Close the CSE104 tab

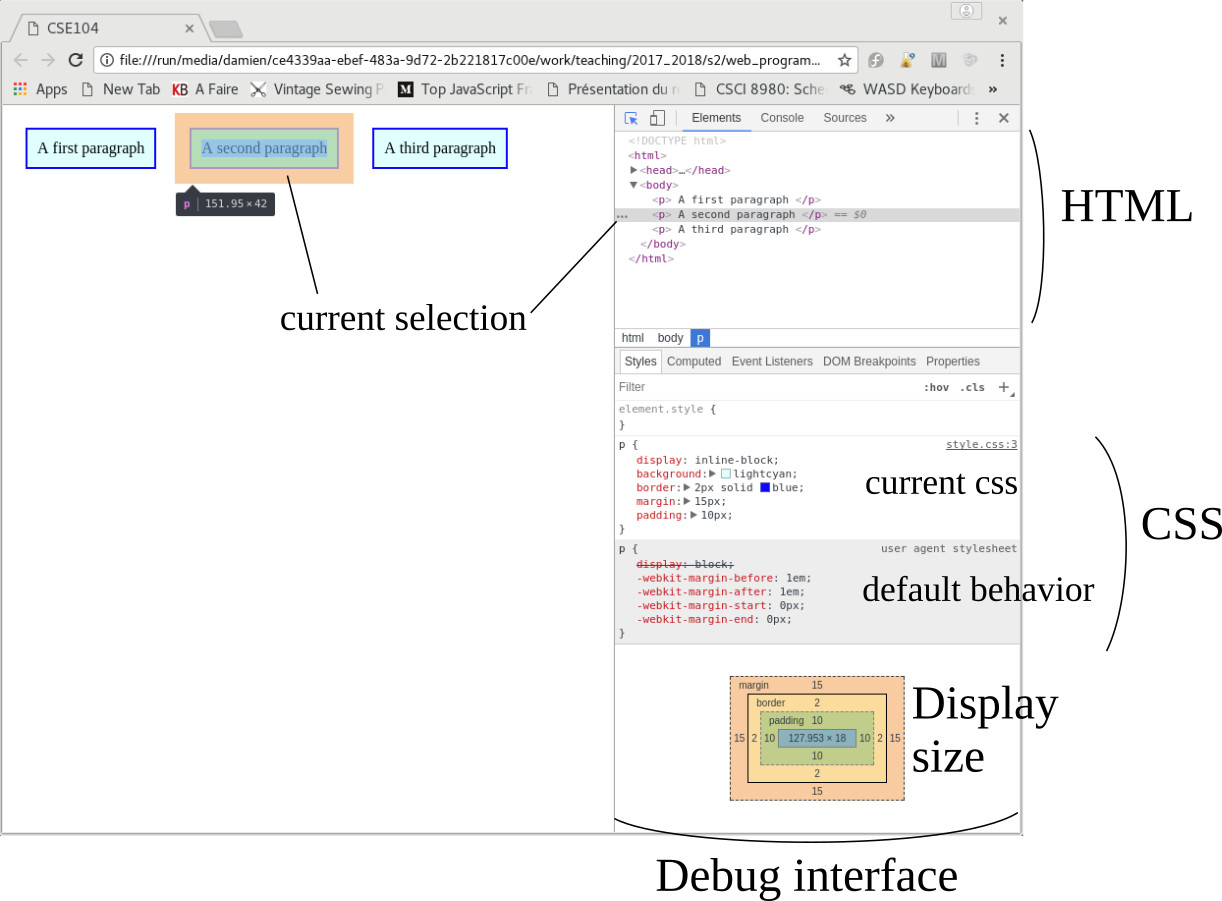click(189, 28)
